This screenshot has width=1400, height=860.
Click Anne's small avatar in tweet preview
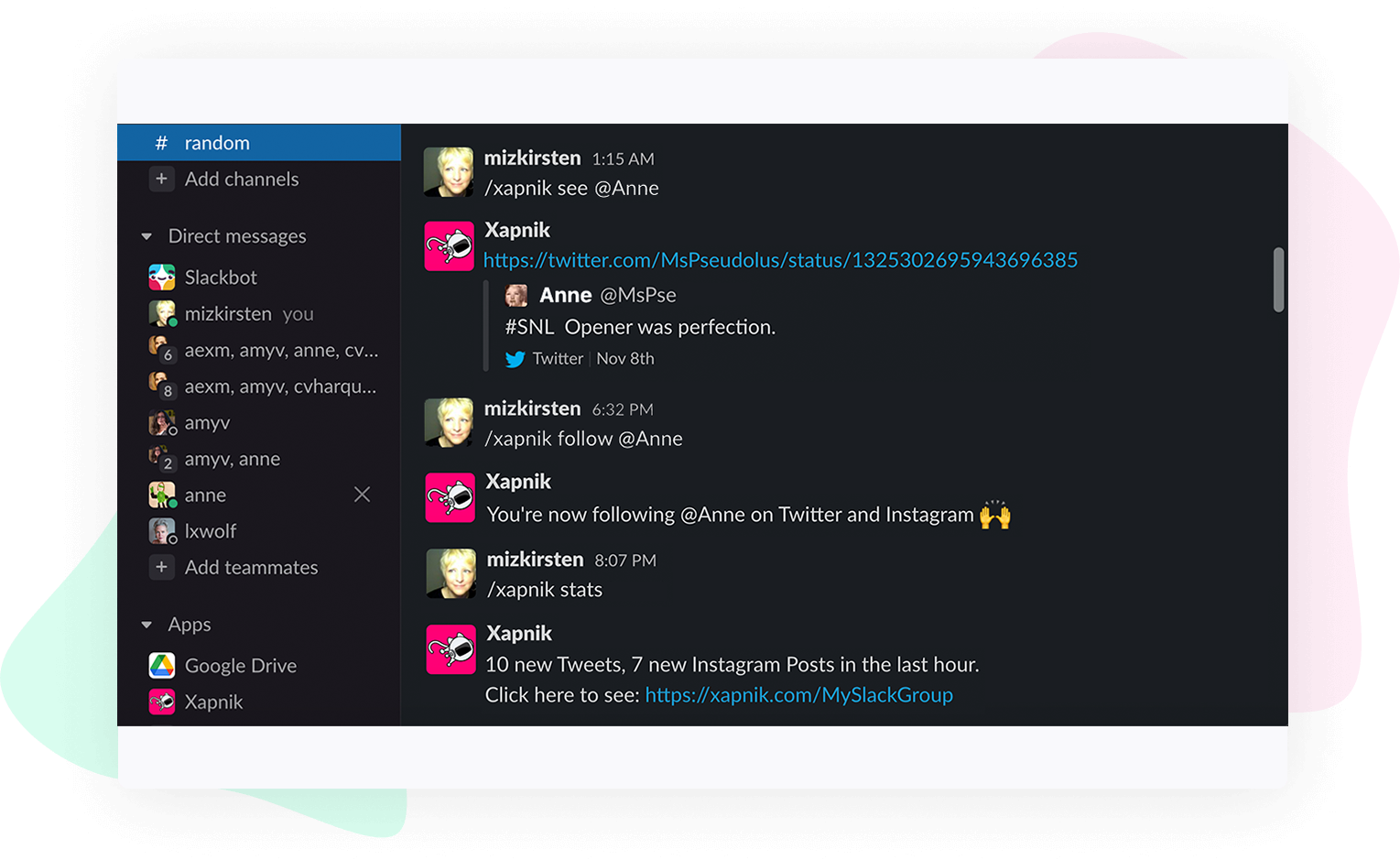[516, 295]
